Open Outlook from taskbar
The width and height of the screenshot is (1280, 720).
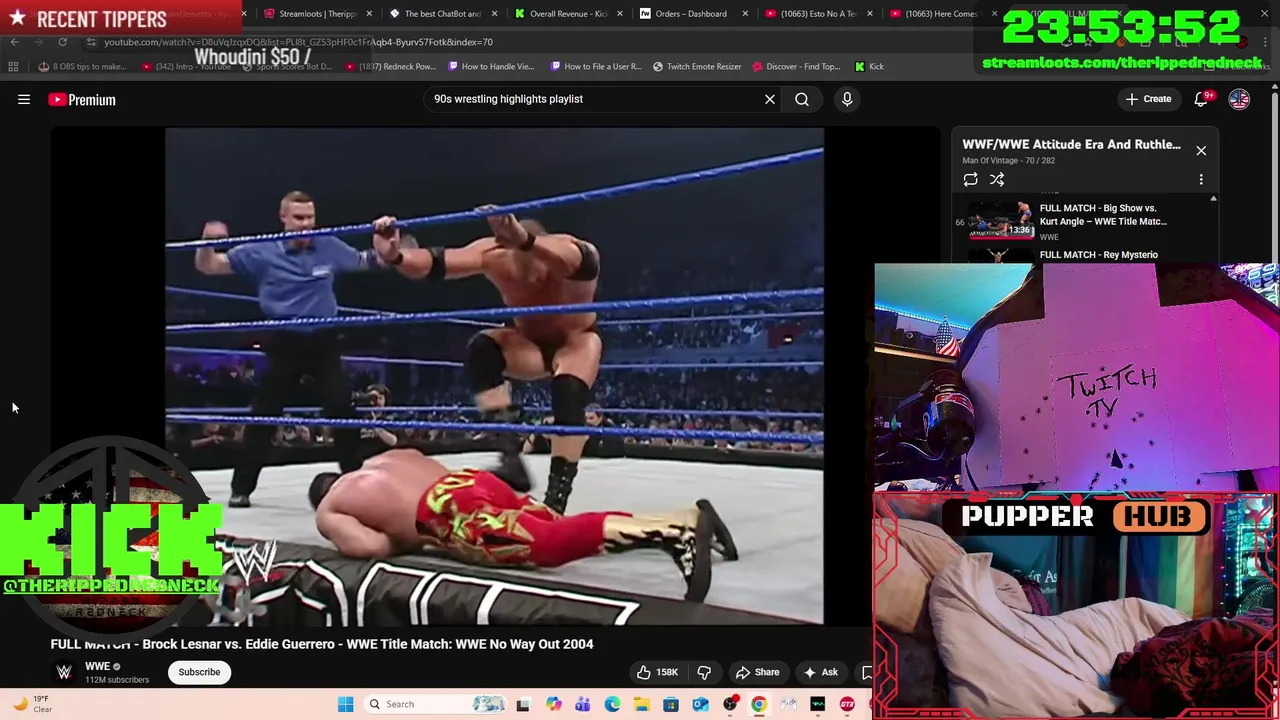tap(700, 704)
